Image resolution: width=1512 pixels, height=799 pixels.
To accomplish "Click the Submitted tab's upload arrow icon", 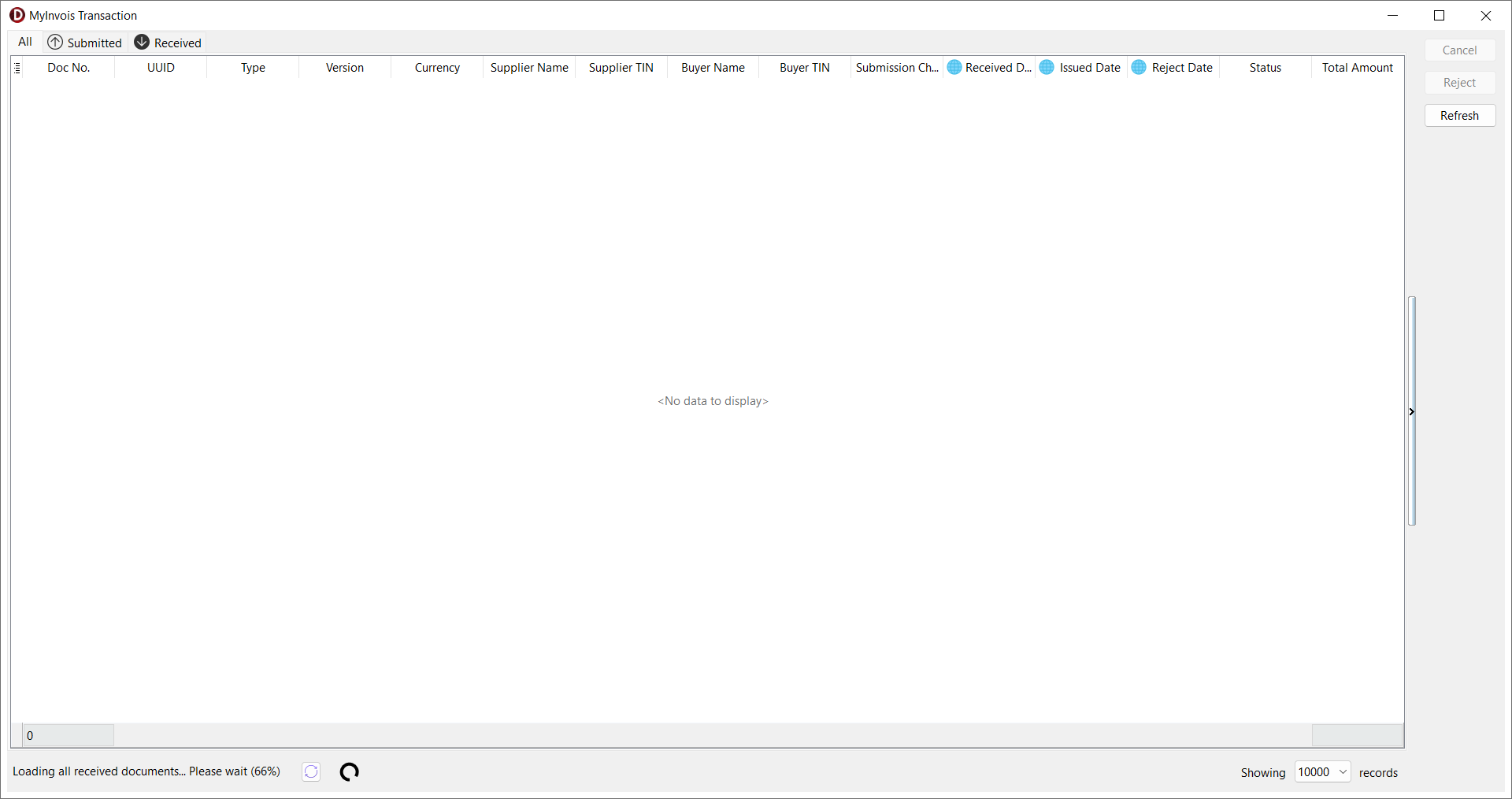I will point(55,43).
